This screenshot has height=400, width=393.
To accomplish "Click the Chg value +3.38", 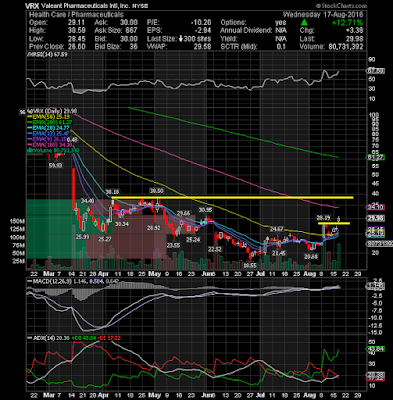I will [354, 30].
